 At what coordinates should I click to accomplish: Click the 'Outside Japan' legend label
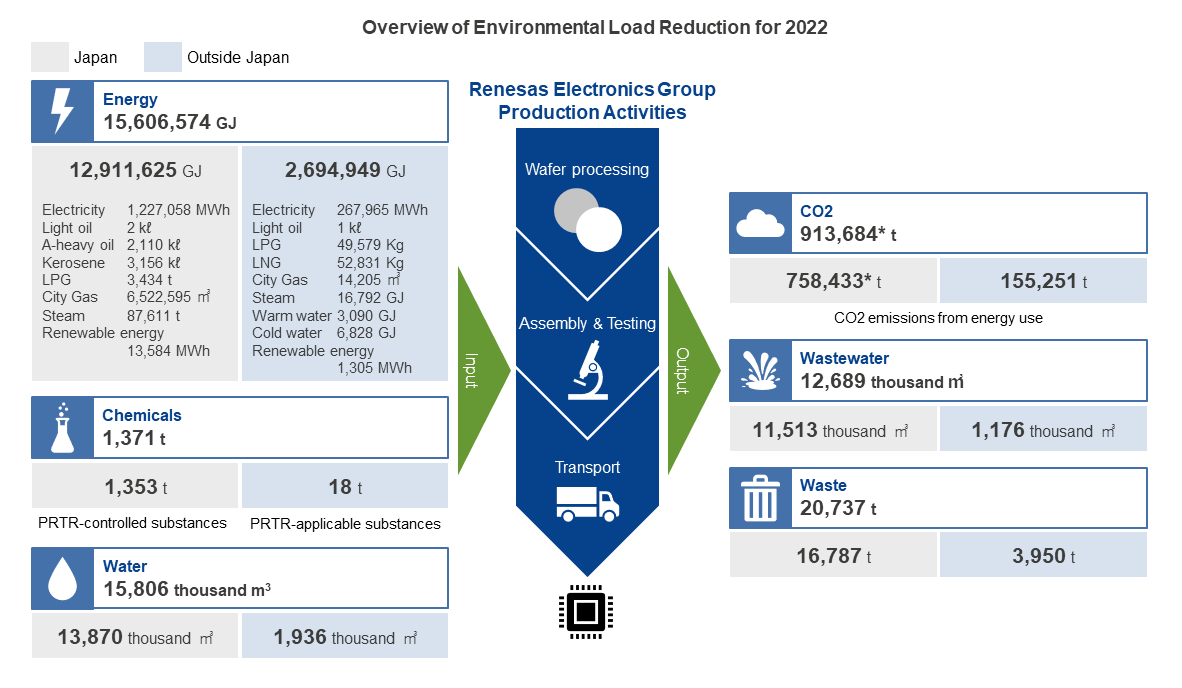point(238,57)
